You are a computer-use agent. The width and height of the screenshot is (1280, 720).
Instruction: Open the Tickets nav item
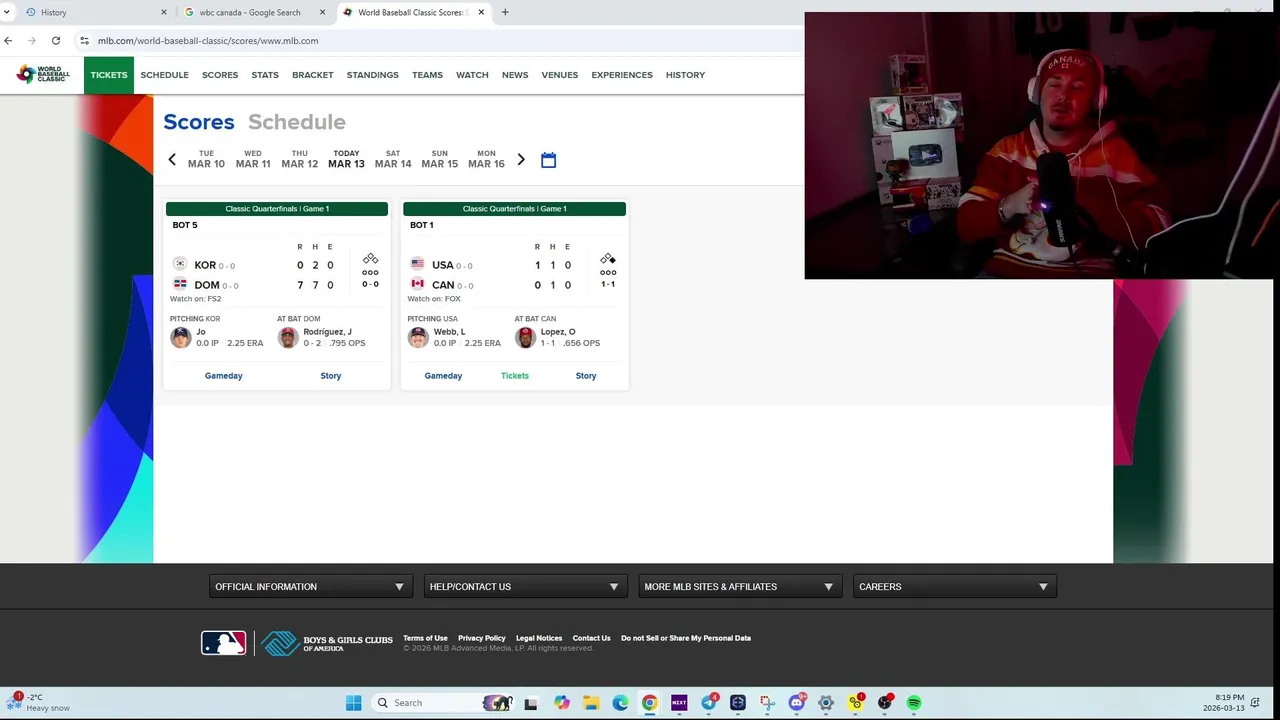(109, 75)
